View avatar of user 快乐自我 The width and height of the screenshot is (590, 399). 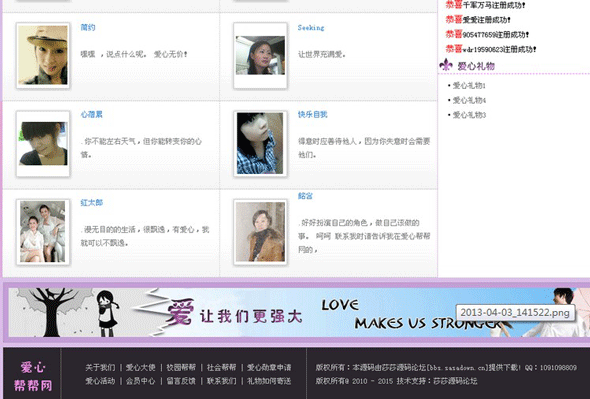pyautogui.click(x=260, y=143)
